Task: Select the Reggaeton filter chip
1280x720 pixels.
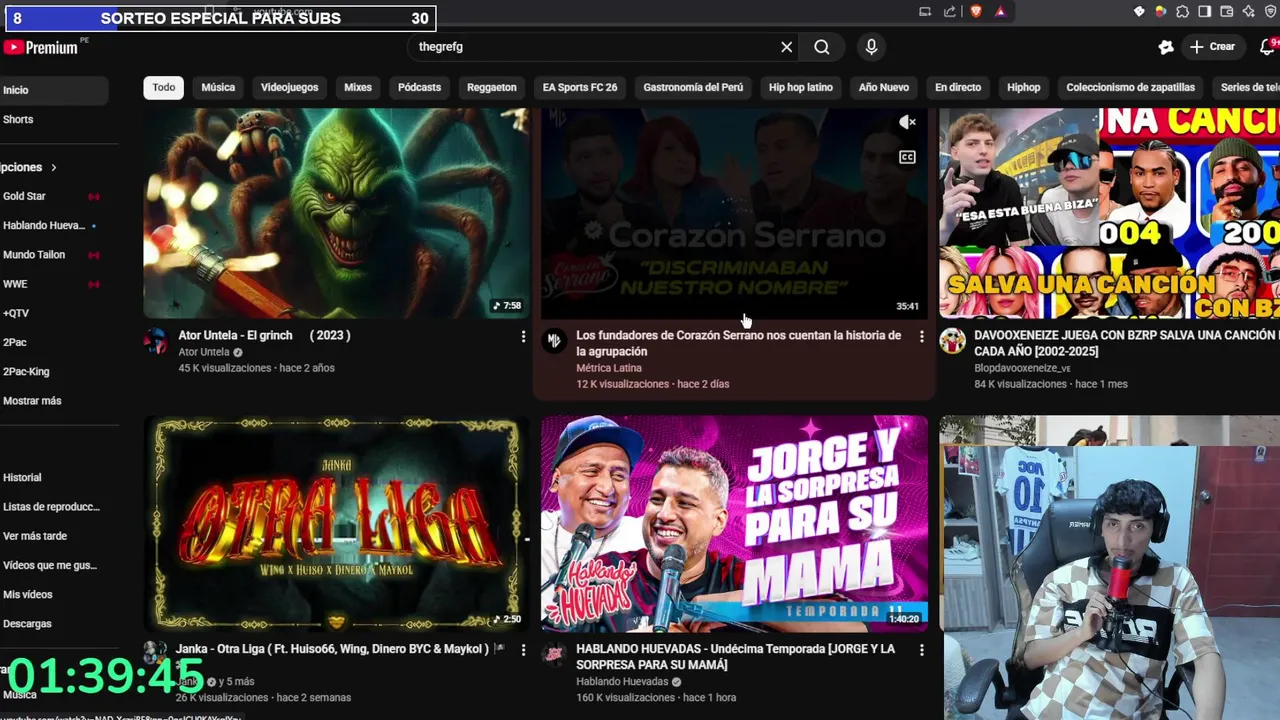Action: coord(492,87)
